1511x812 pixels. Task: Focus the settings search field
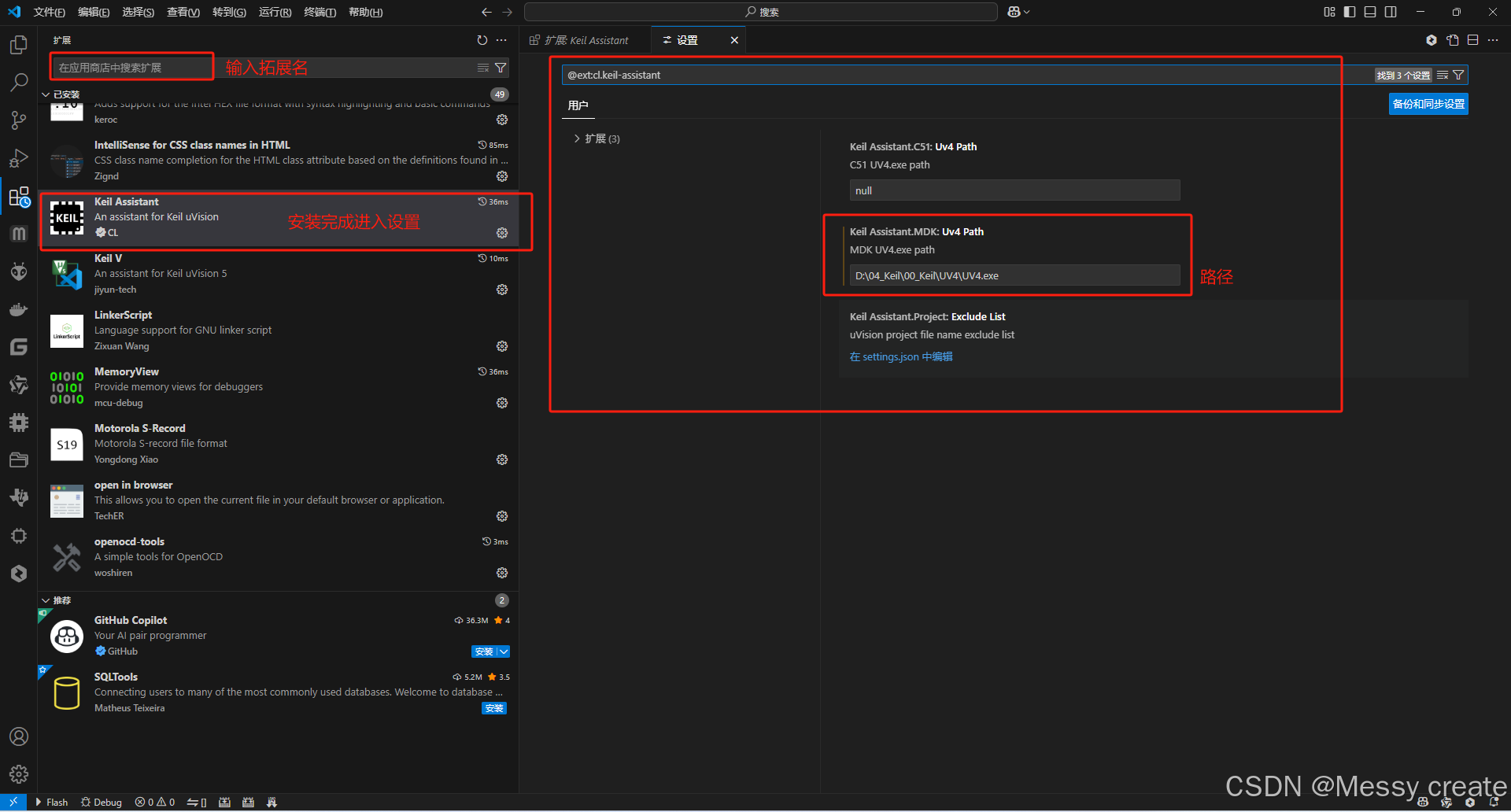tap(968, 75)
